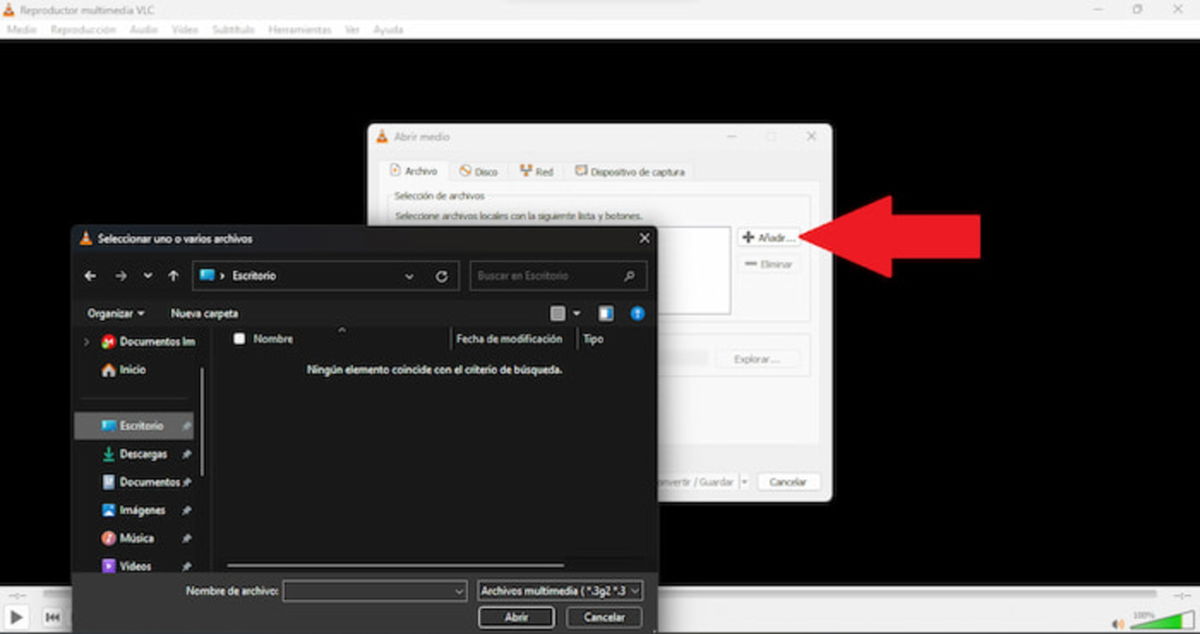Viewport: 1200px width, 634px height.
Task: Click the pin icon next to Descargas
Action: pyautogui.click(x=186, y=454)
